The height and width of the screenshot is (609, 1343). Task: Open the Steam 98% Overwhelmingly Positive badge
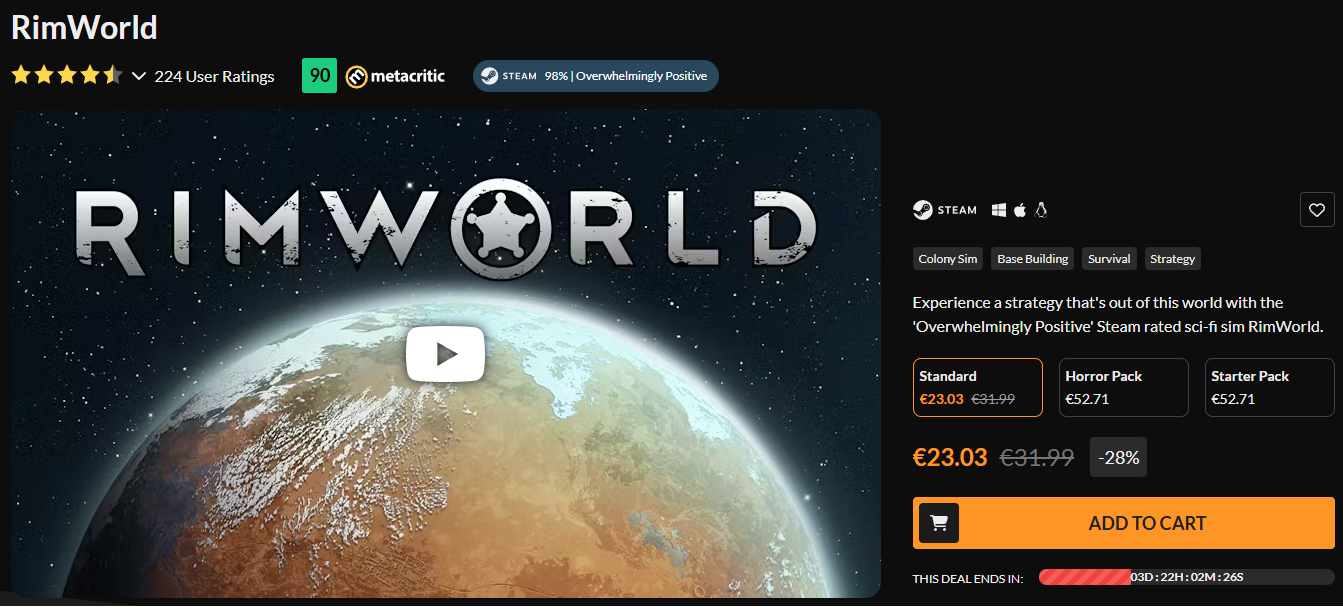[595, 76]
